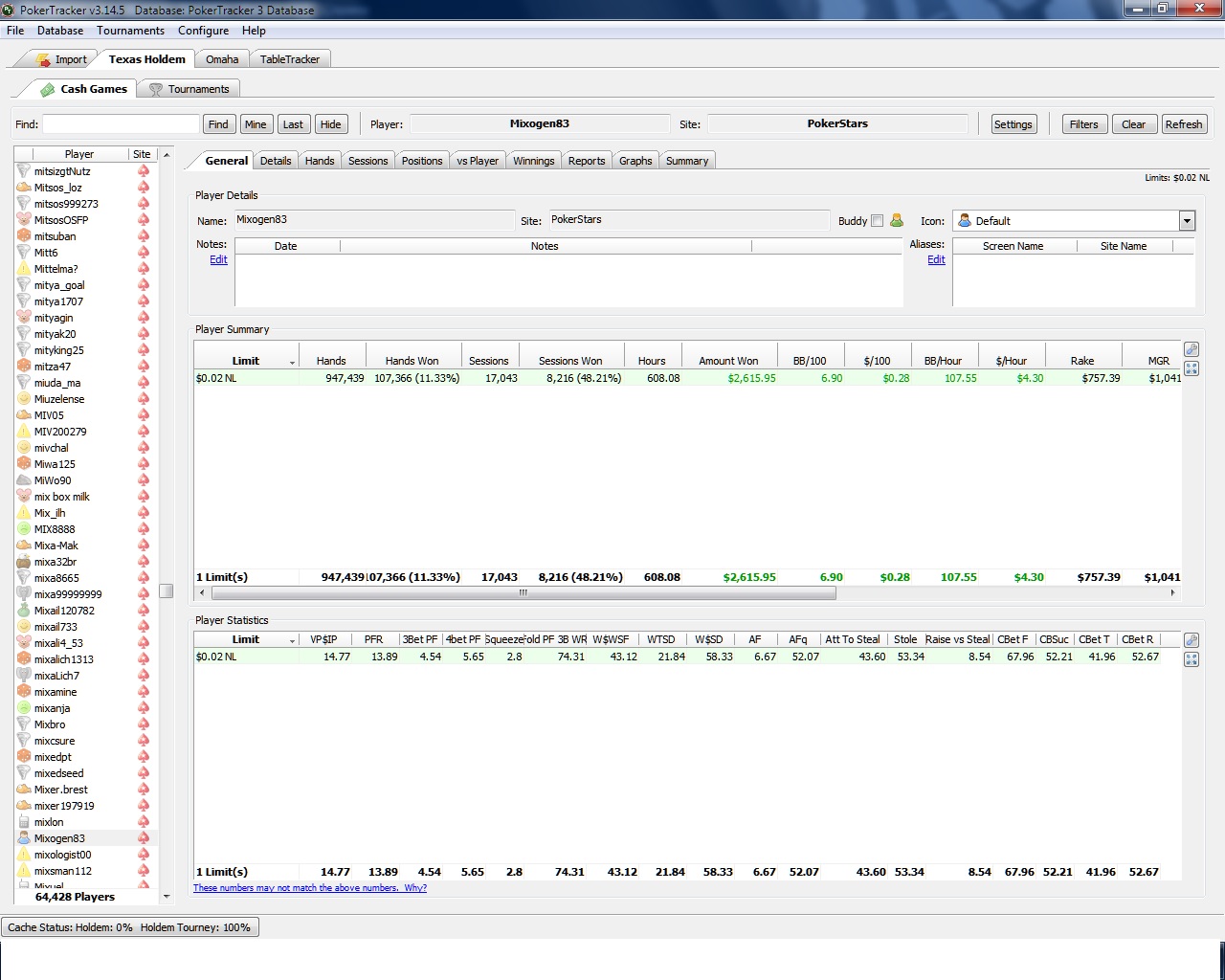The height and width of the screenshot is (980, 1225).
Task: Click the Refresh button
Action: coord(1184,124)
